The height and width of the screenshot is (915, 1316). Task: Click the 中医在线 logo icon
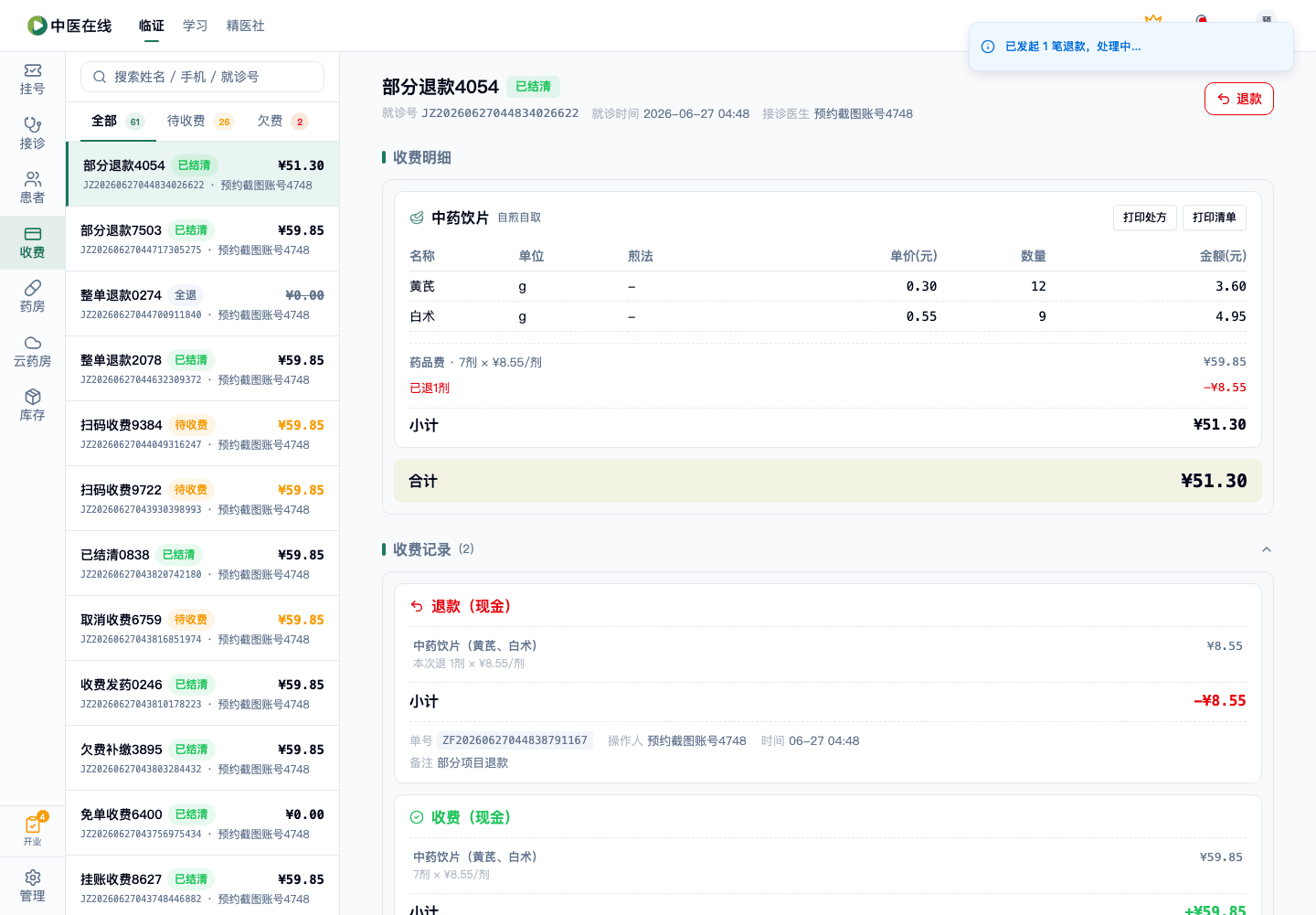pos(37,26)
